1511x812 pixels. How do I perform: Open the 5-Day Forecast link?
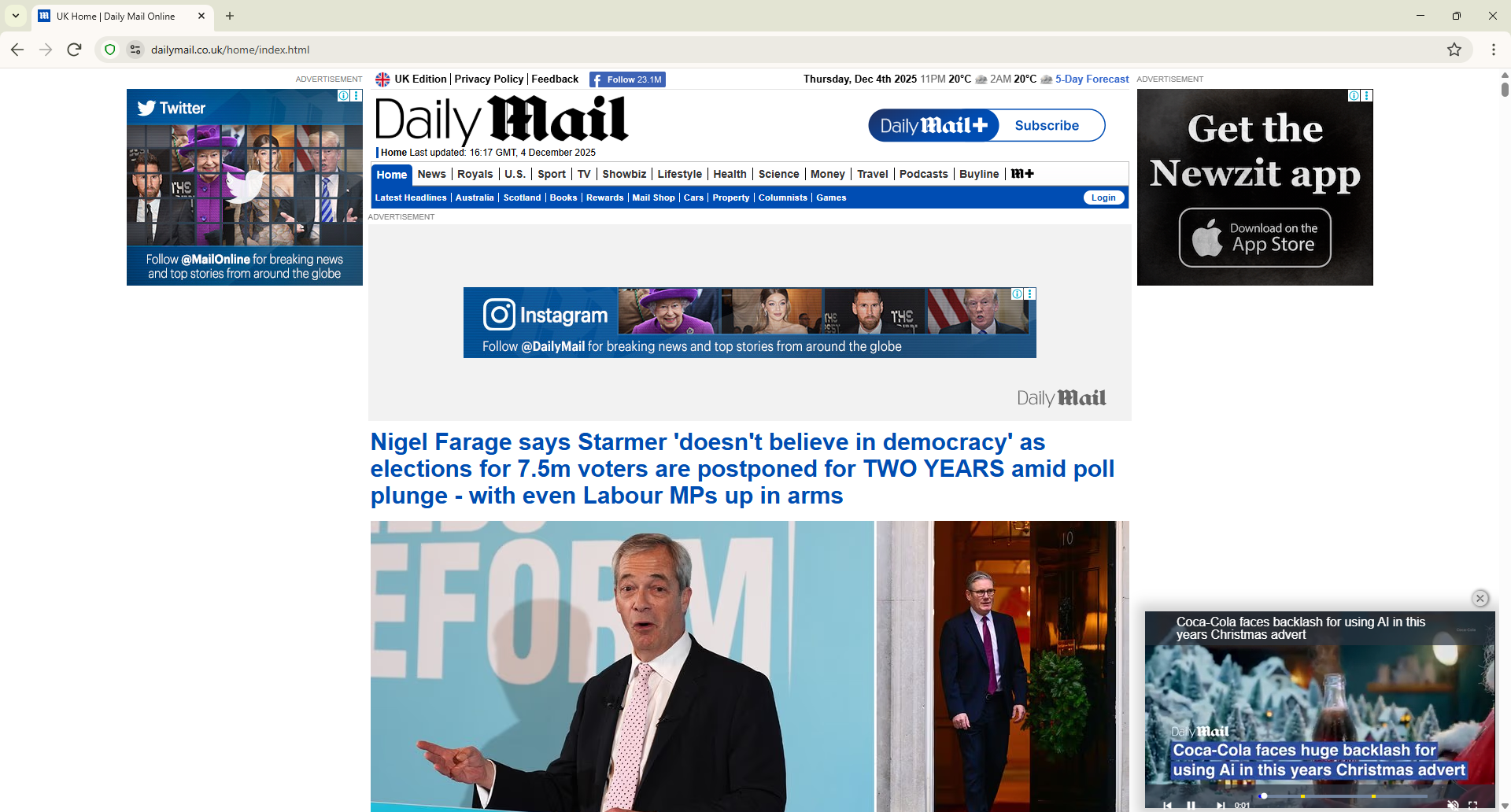[1092, 79]
